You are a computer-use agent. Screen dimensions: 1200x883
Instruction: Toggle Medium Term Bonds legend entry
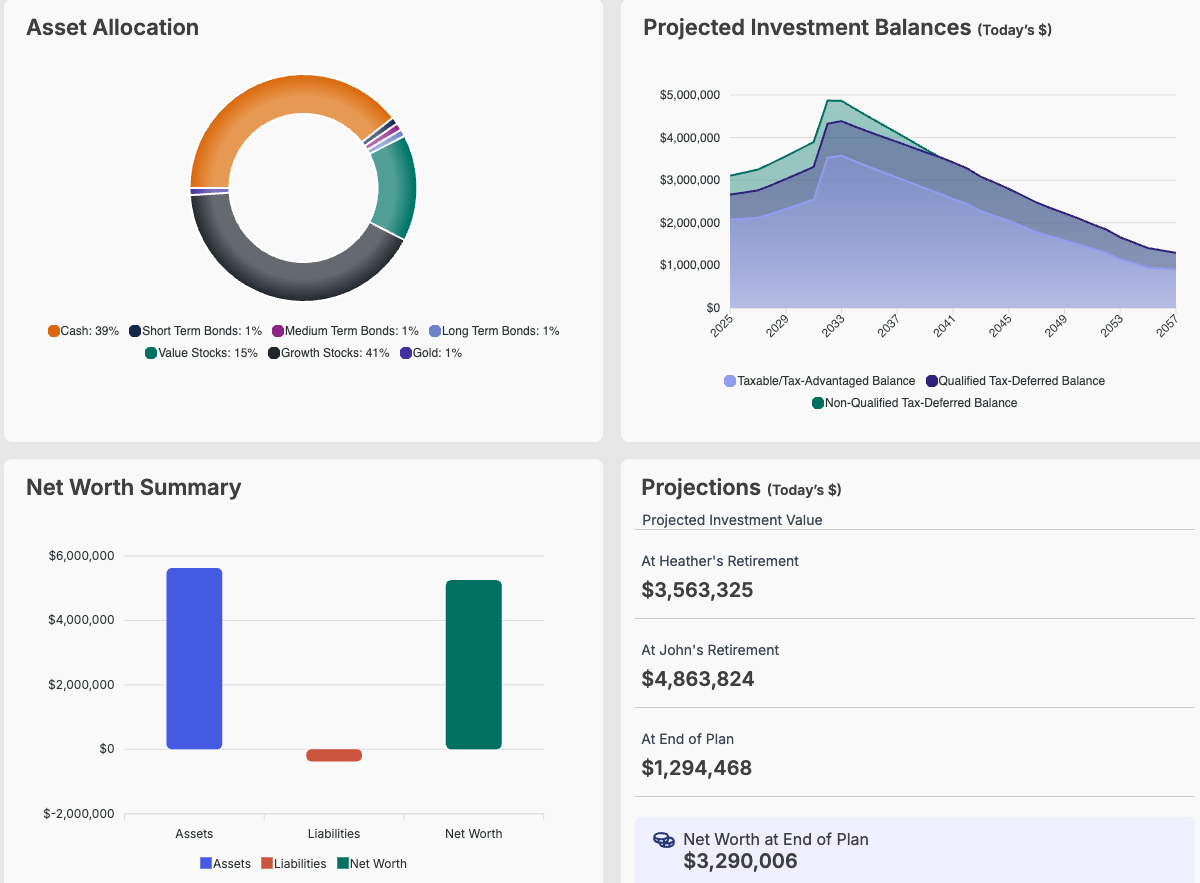coord(345,331)
